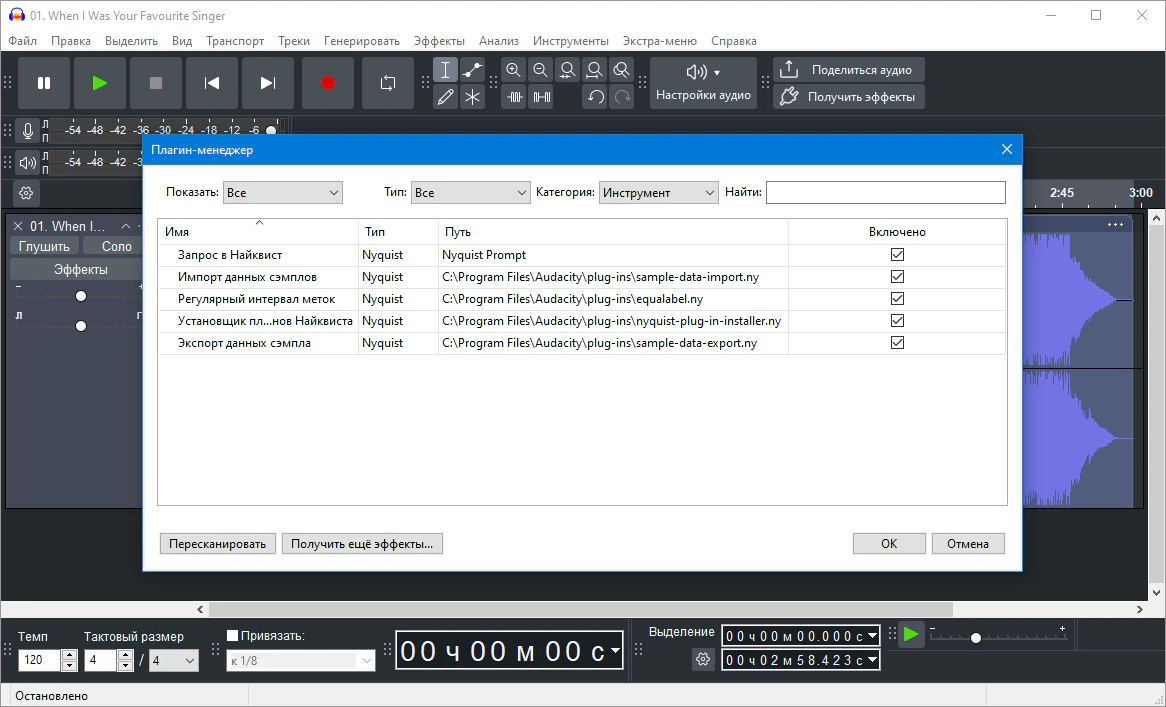Expand the Категория dropdown

tap(658, 193)
